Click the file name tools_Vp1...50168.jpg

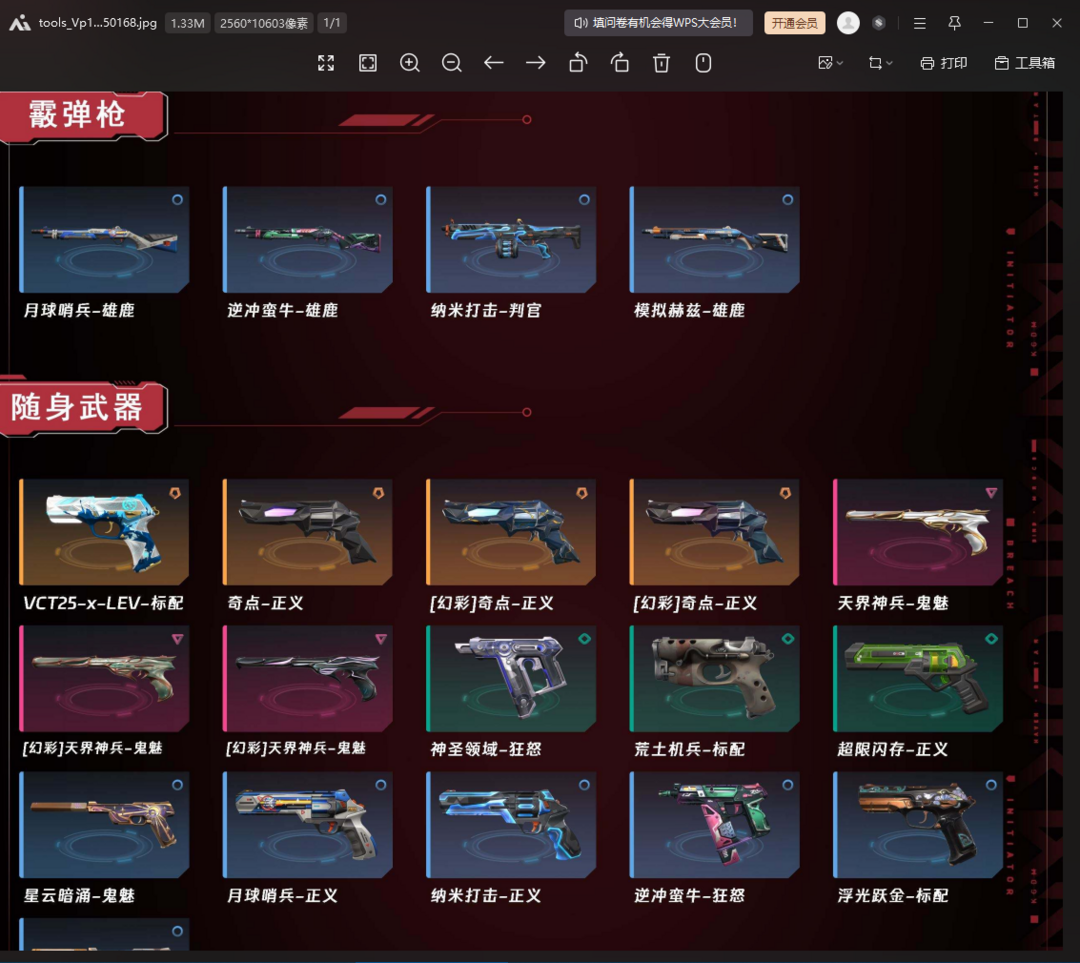98,23
